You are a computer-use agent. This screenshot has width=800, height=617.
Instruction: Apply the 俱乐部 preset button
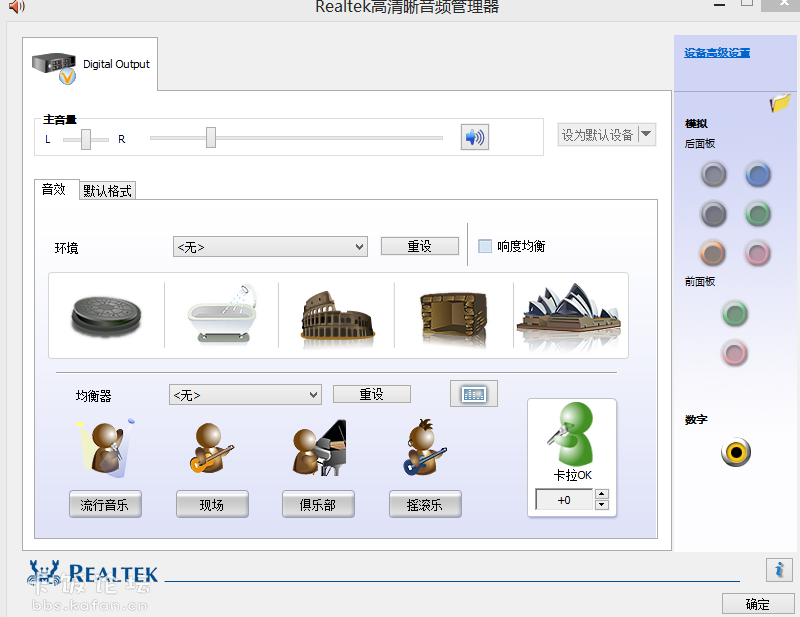318,505
